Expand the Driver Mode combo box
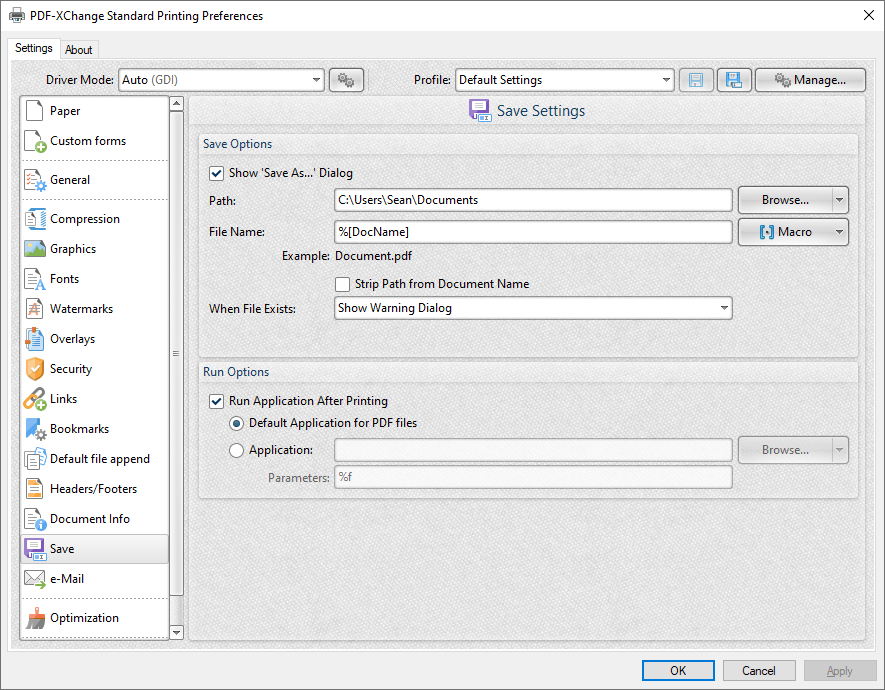885x690 pixels. [221, 80]
